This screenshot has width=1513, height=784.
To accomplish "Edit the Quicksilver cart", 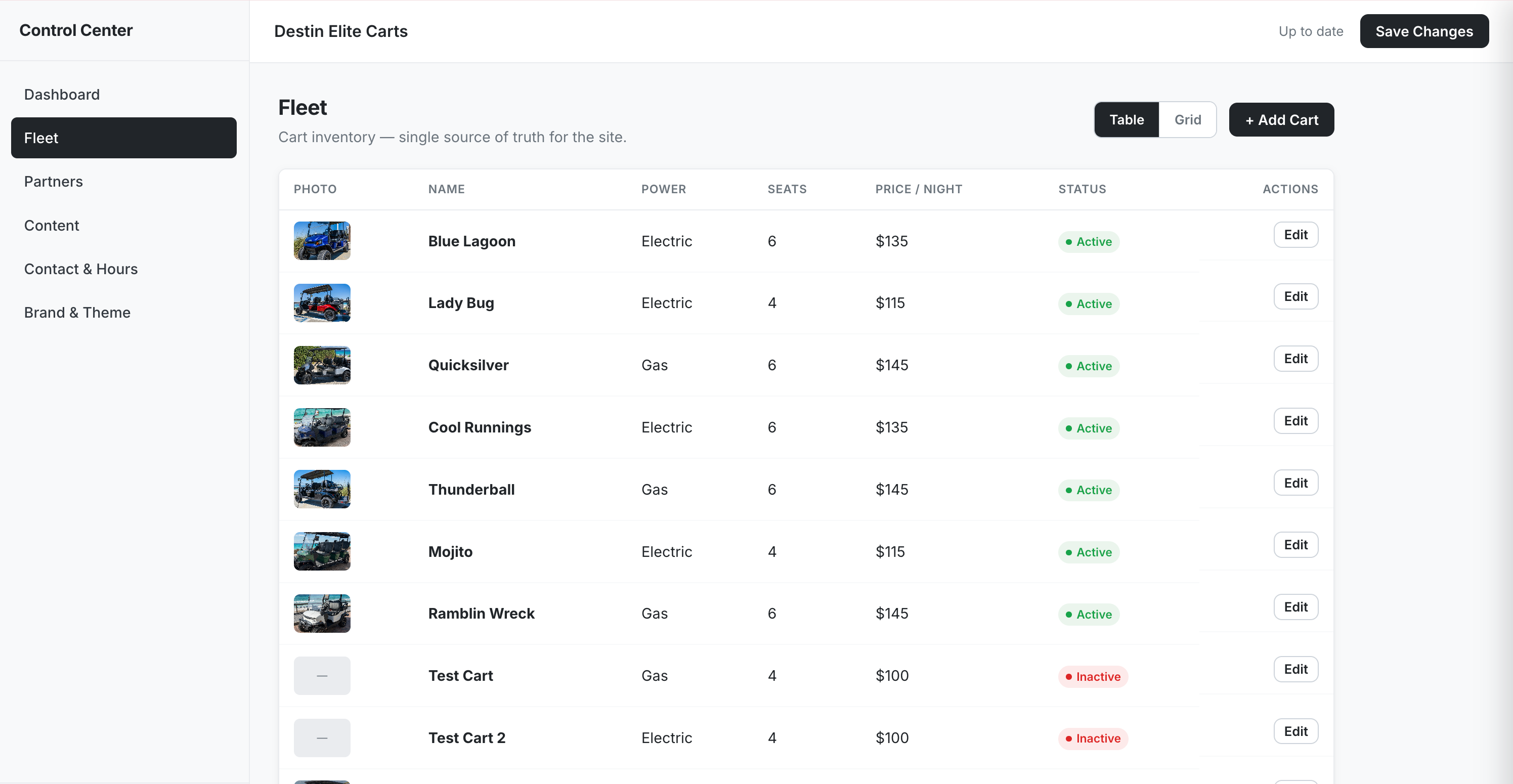I will coord(1295,359).
